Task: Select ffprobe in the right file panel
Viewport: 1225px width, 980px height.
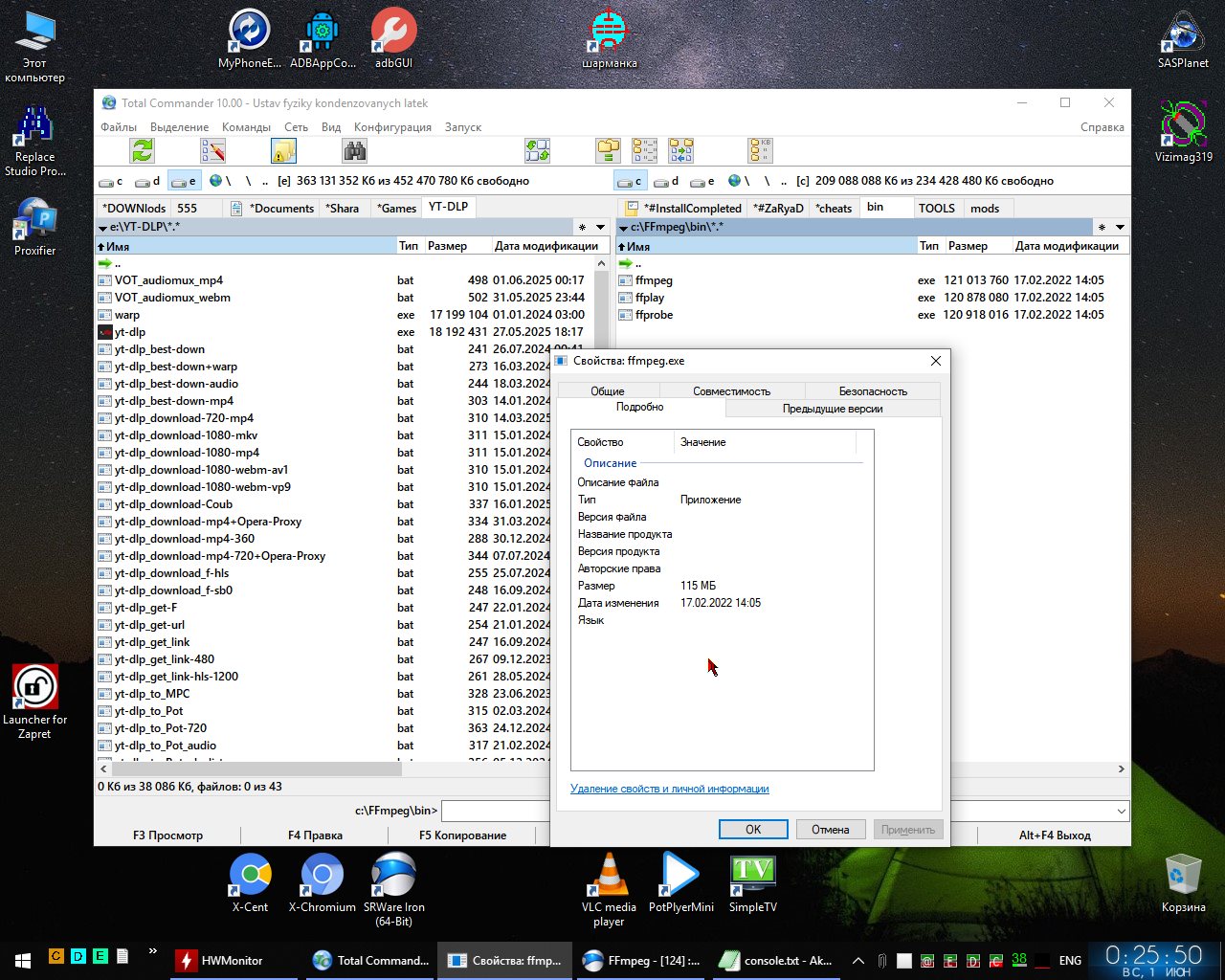Action: click(654, 315)
